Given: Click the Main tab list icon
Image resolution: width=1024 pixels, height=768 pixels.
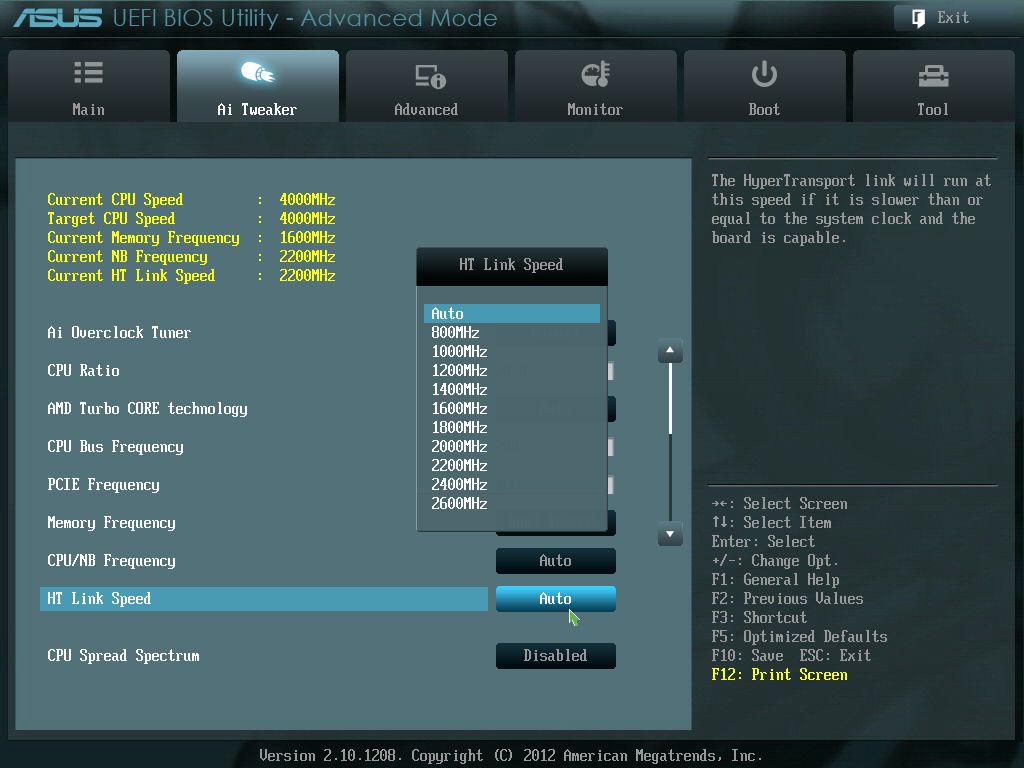Looking at the screenshot, I should click(88, 72).
